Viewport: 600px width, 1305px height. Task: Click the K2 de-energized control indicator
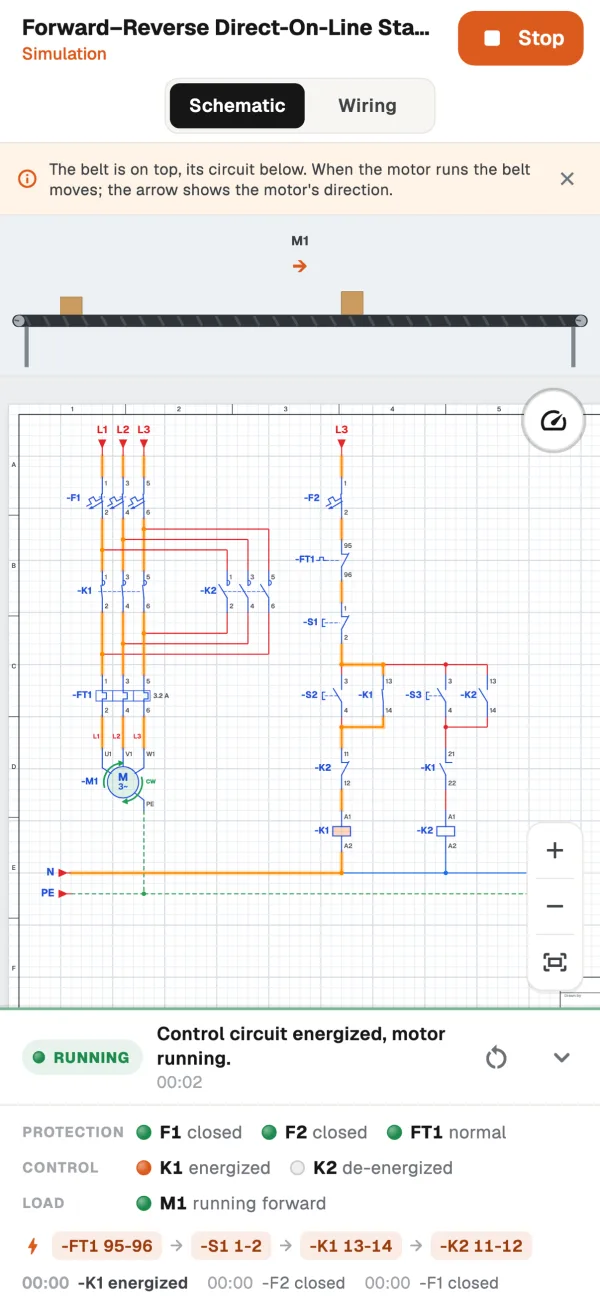click(x=371, y=1168)
